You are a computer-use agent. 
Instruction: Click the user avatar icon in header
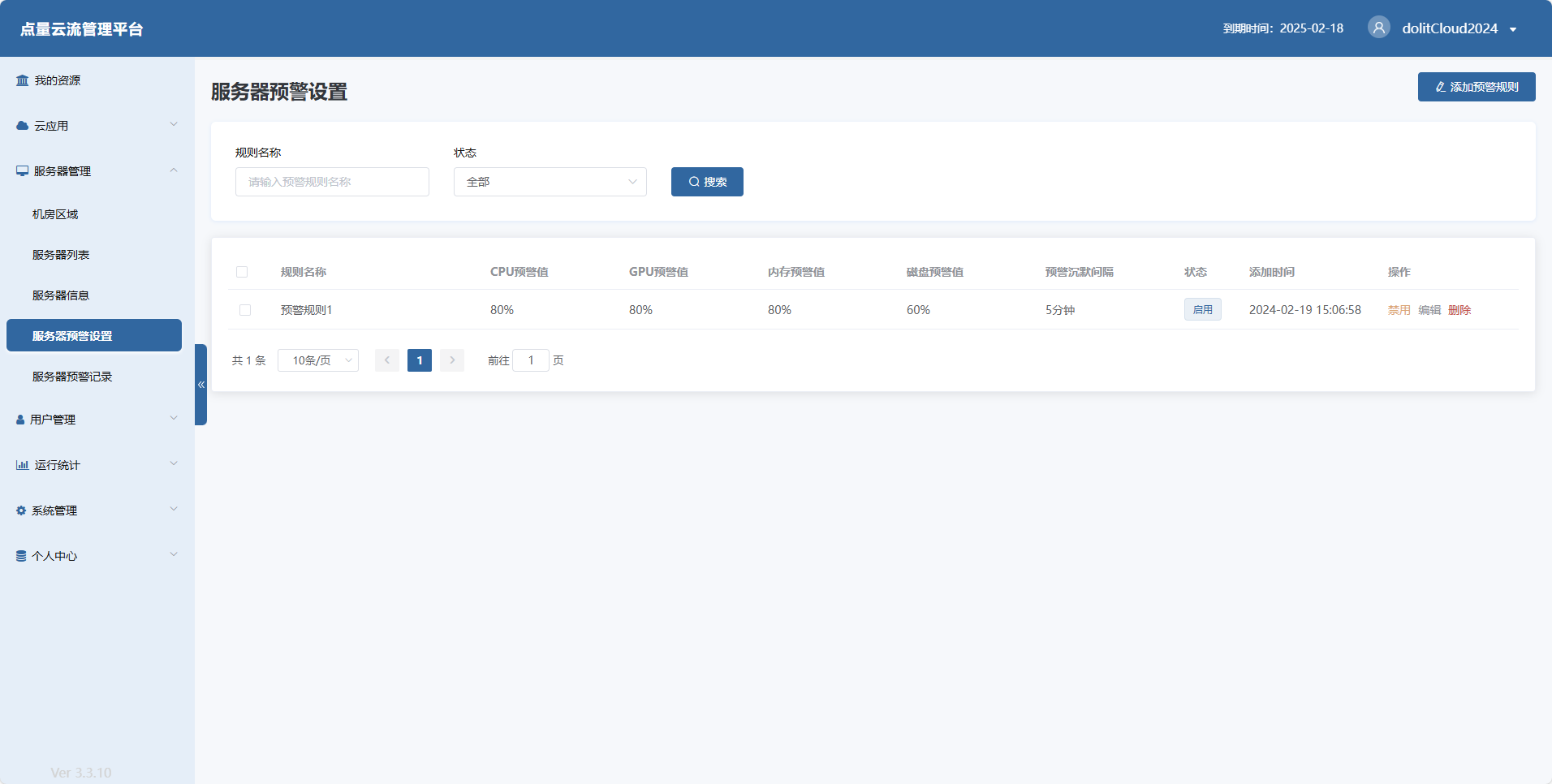coord(1378,28)
